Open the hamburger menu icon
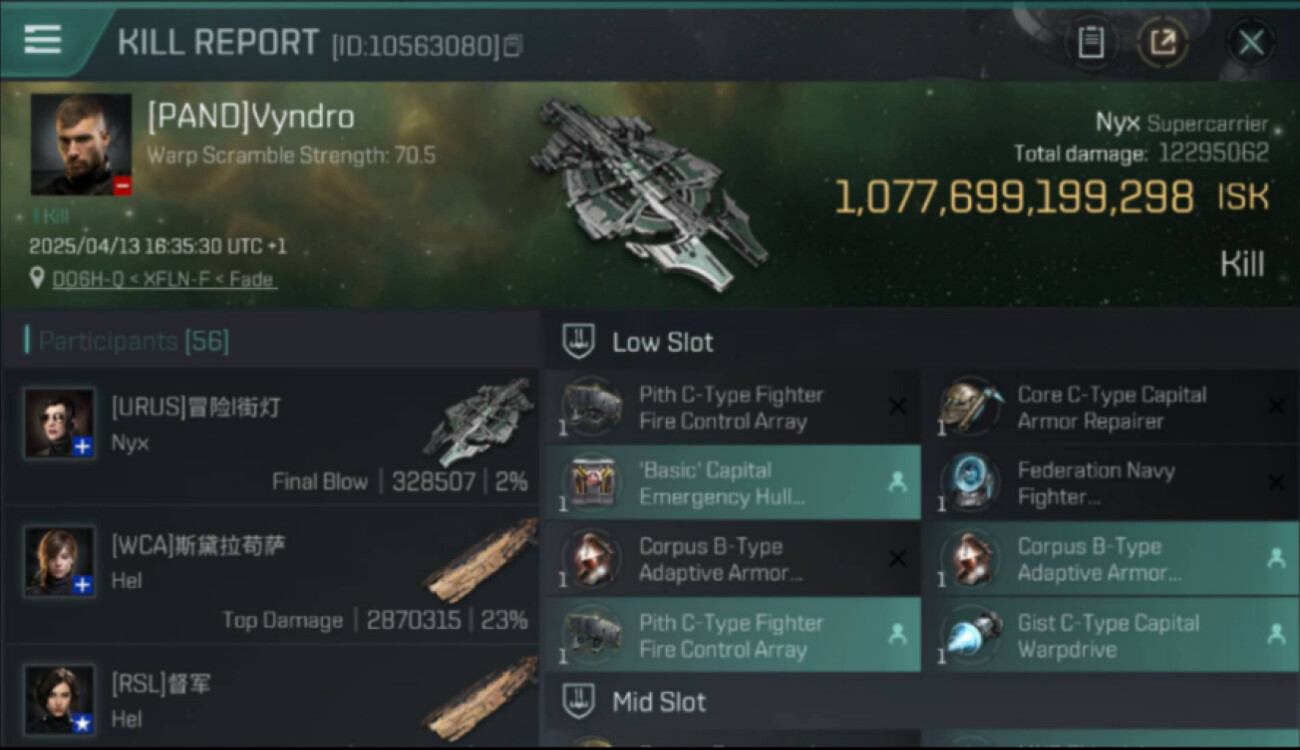 coord(43,40)
